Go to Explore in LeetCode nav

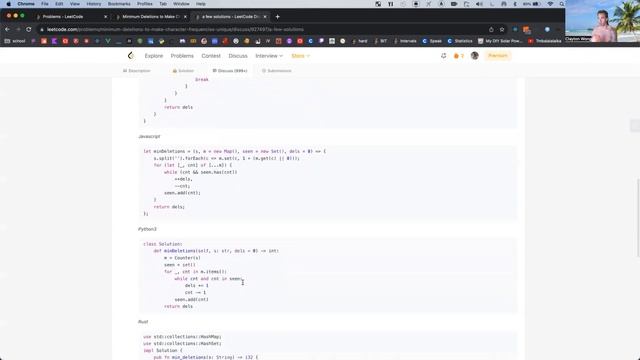click(x=153, y=56)
